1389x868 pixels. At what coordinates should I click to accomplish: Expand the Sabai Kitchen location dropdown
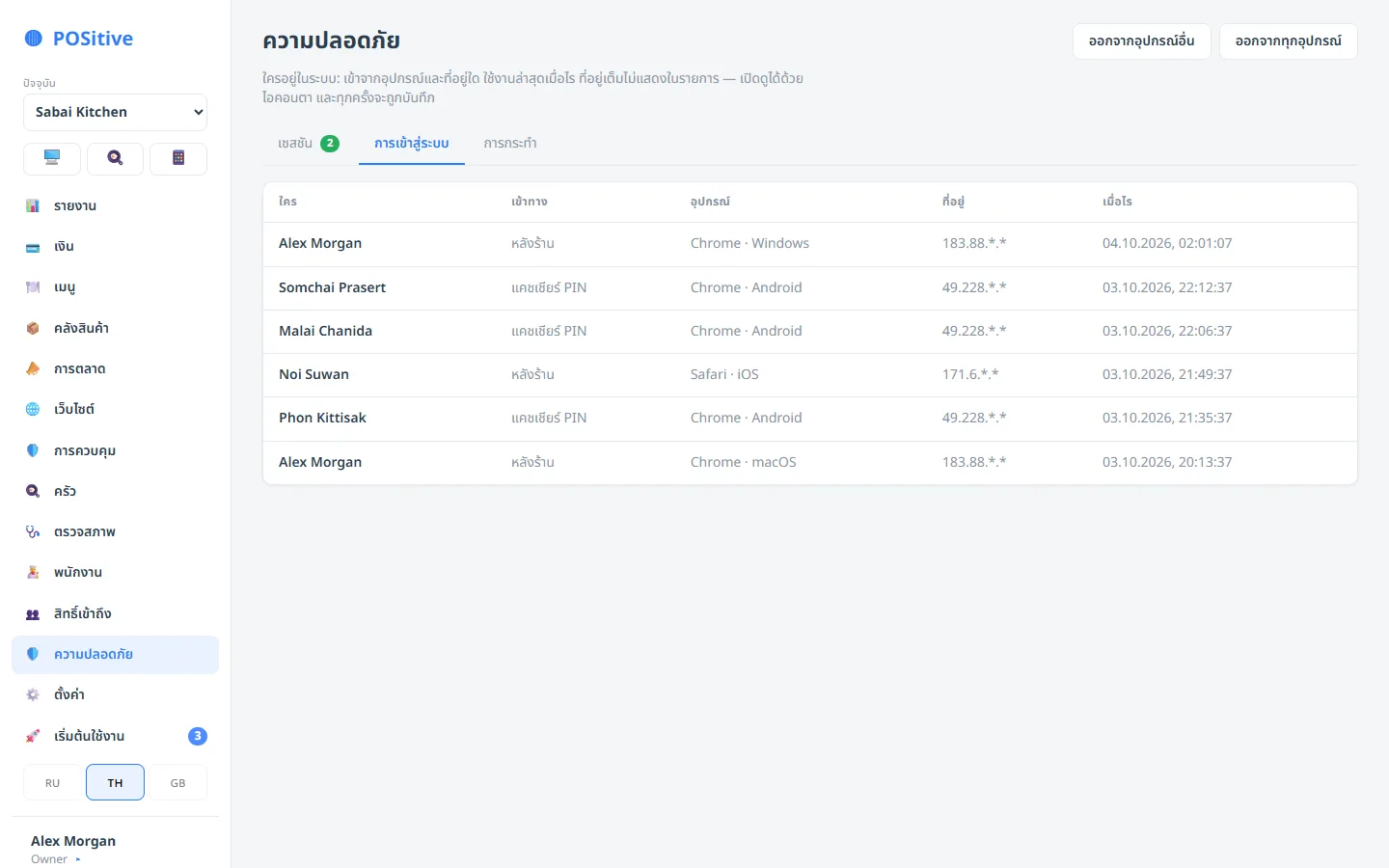tap(115, 112)
